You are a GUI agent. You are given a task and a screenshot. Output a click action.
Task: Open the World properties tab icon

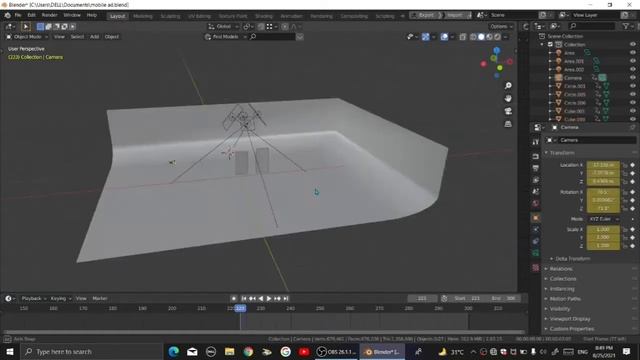536,203
